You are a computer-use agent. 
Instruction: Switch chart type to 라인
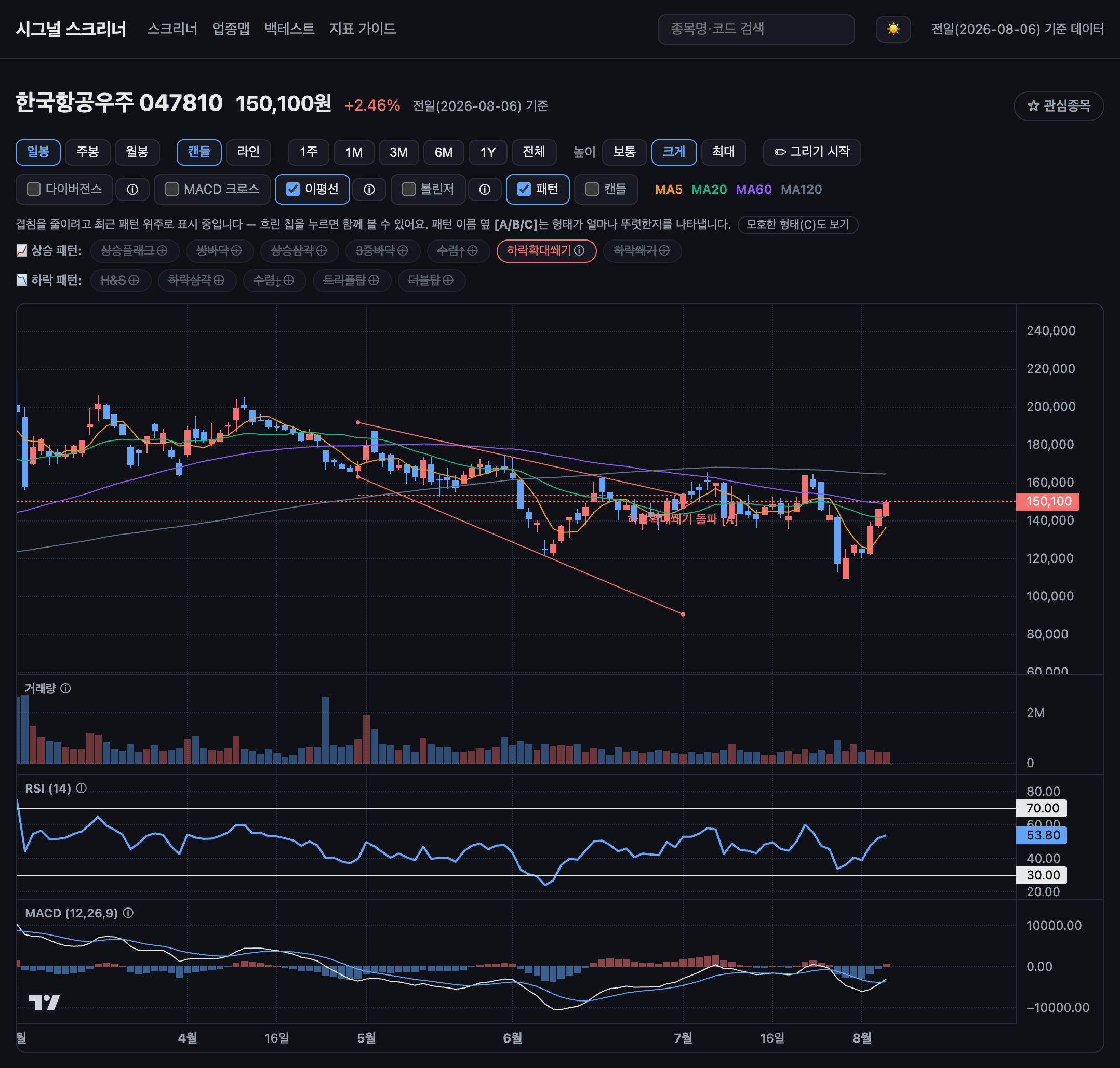pos(248,152)
